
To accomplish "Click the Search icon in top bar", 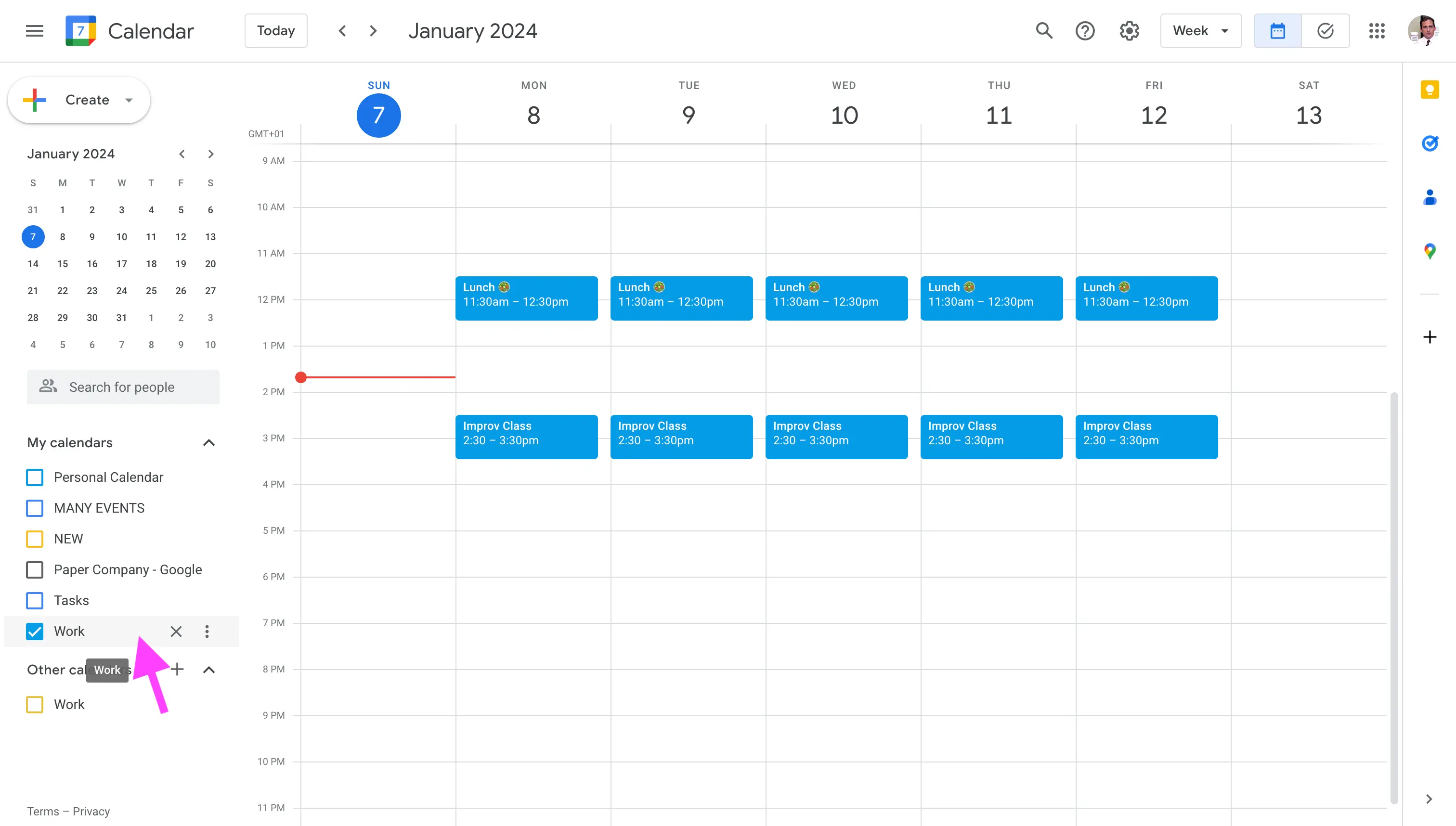I will click(1044, 30).
